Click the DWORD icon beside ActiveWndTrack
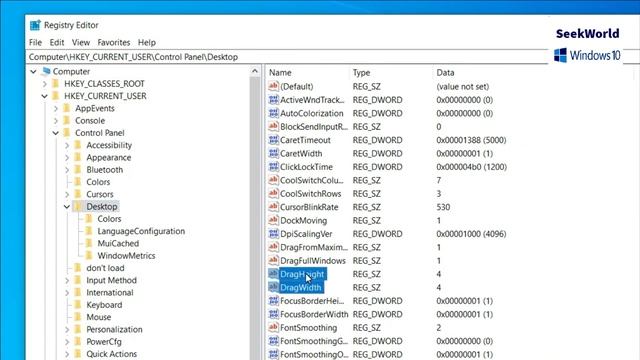 273,100
